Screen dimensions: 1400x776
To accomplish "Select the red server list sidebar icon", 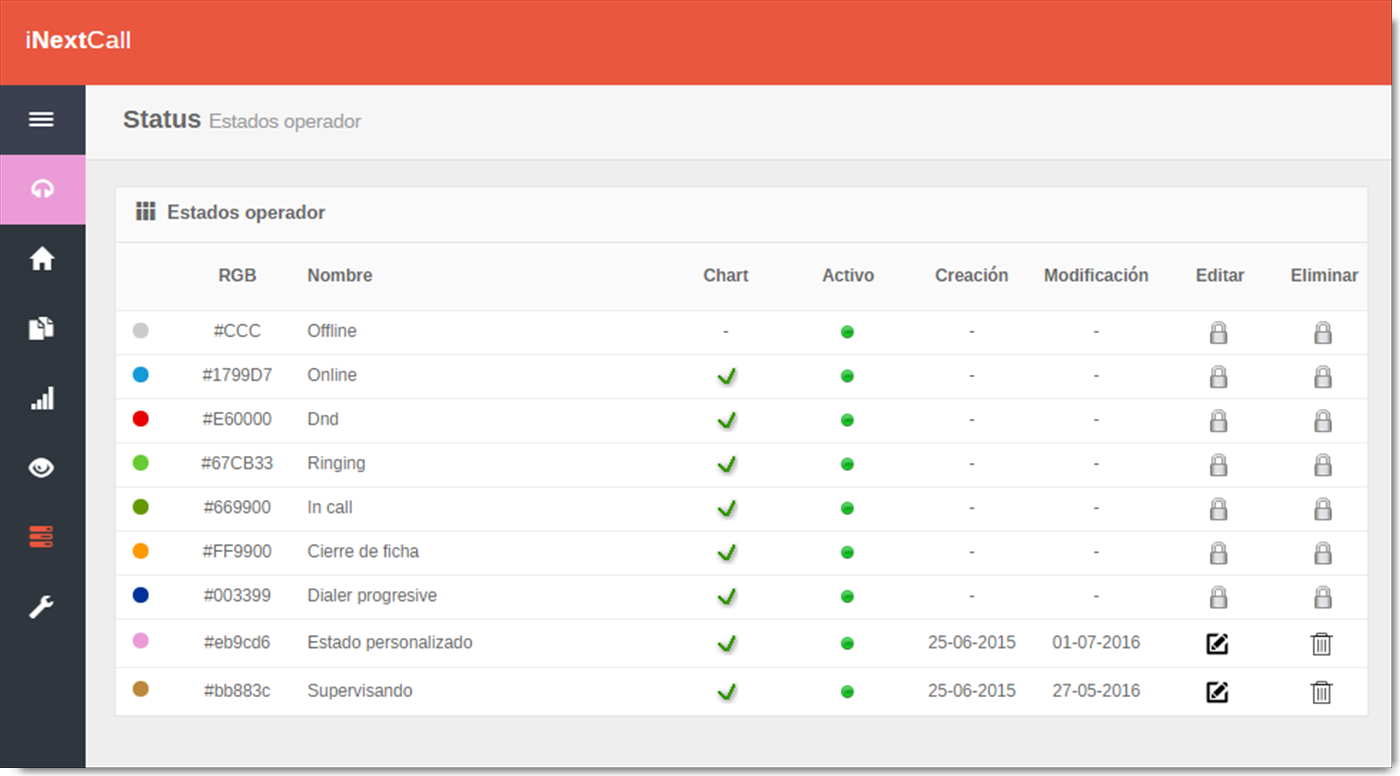I will pos(41,538).
